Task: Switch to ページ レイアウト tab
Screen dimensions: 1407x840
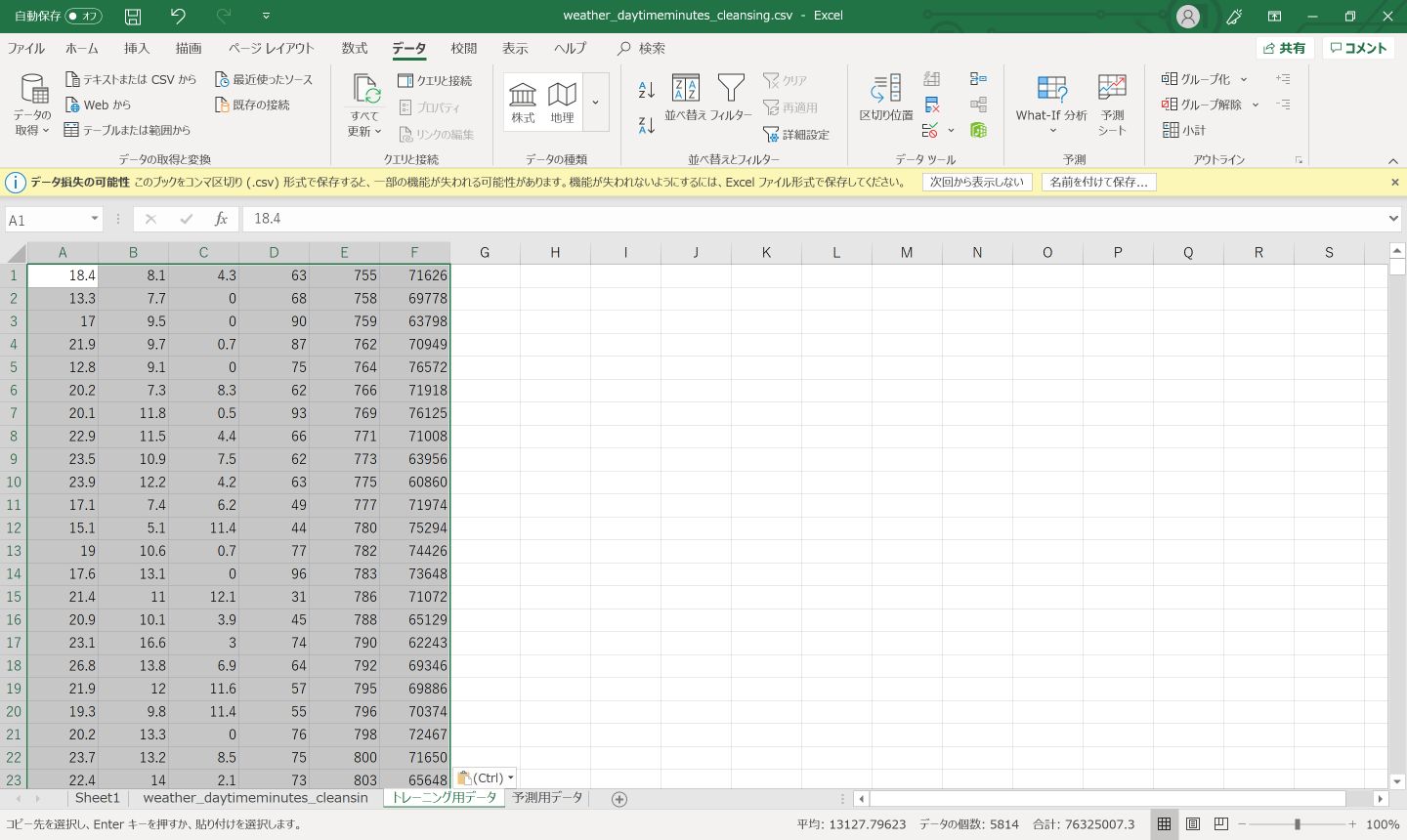Action: 272,48
